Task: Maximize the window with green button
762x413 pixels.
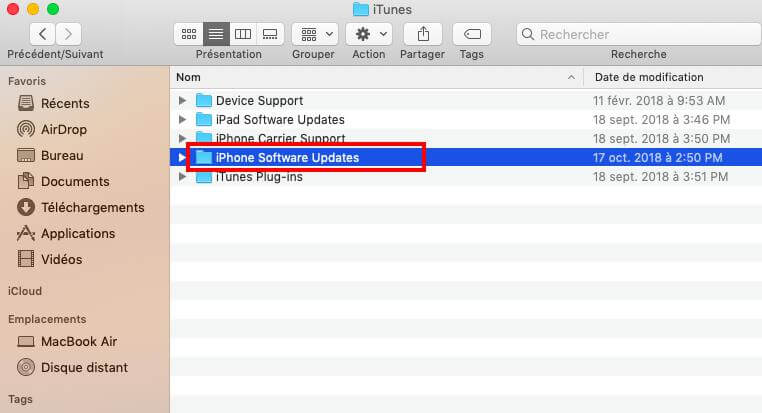Action: (x=53, y=9)
